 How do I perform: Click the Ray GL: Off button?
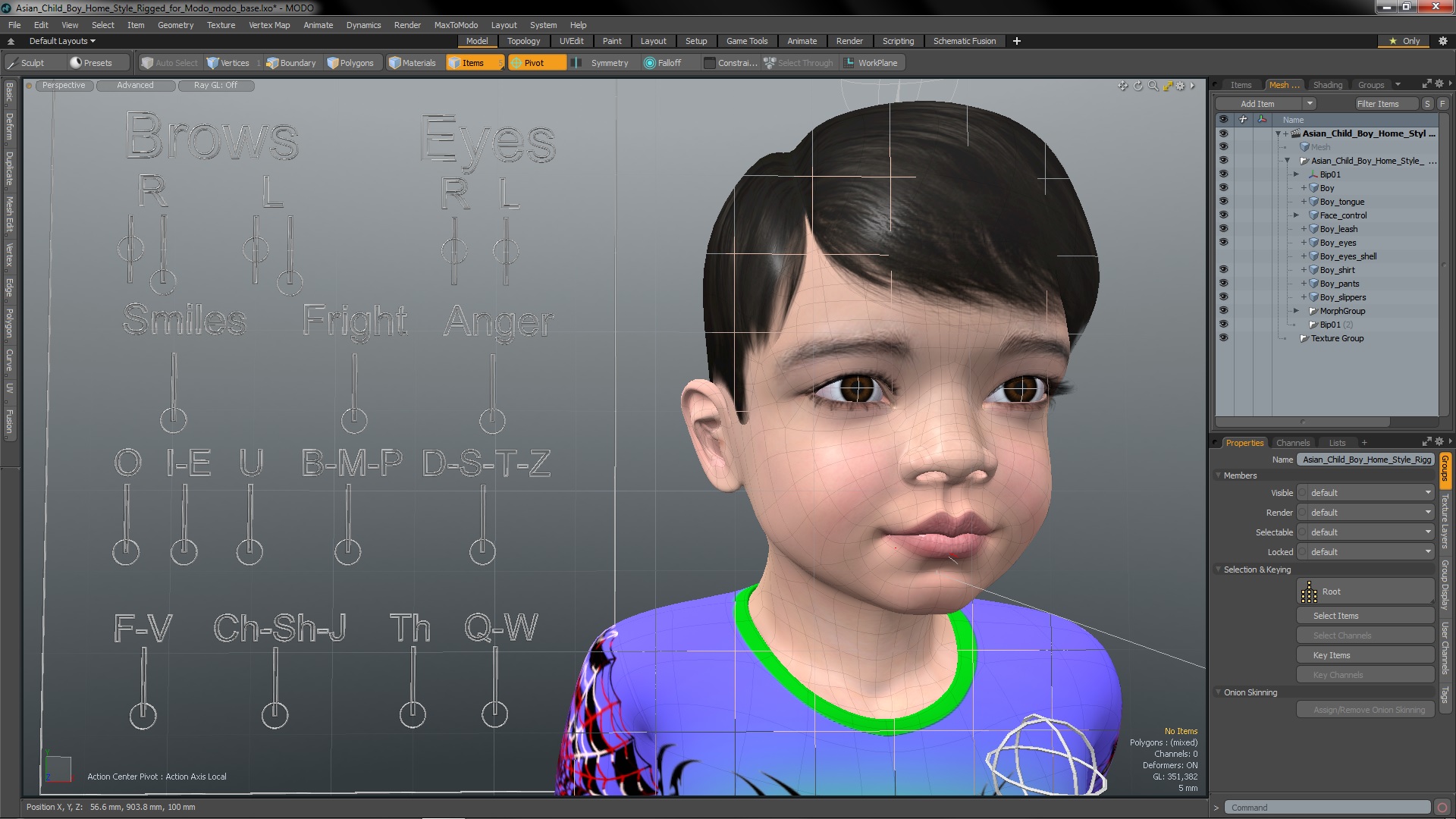coord(215,86)
